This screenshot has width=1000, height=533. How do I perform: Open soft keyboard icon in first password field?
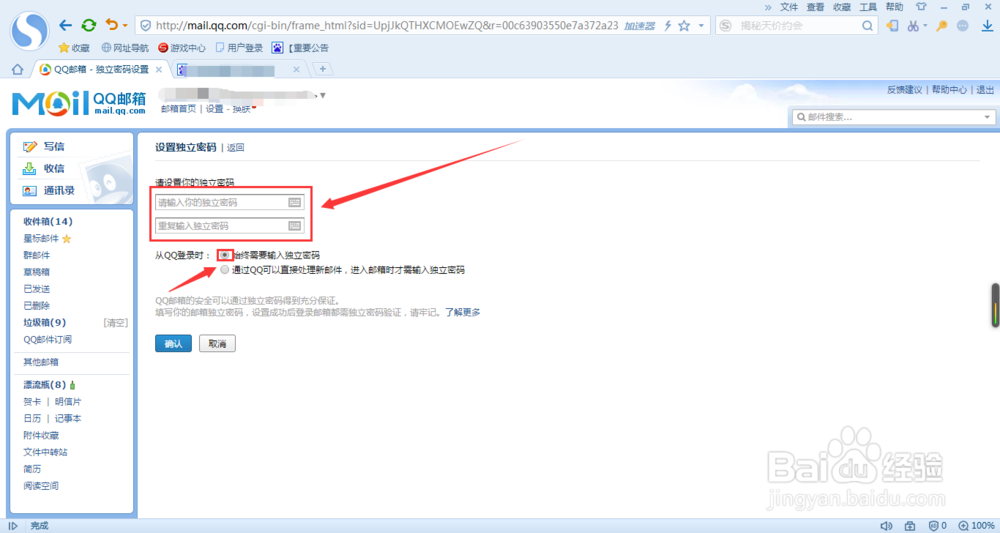[x=294, y=202]
